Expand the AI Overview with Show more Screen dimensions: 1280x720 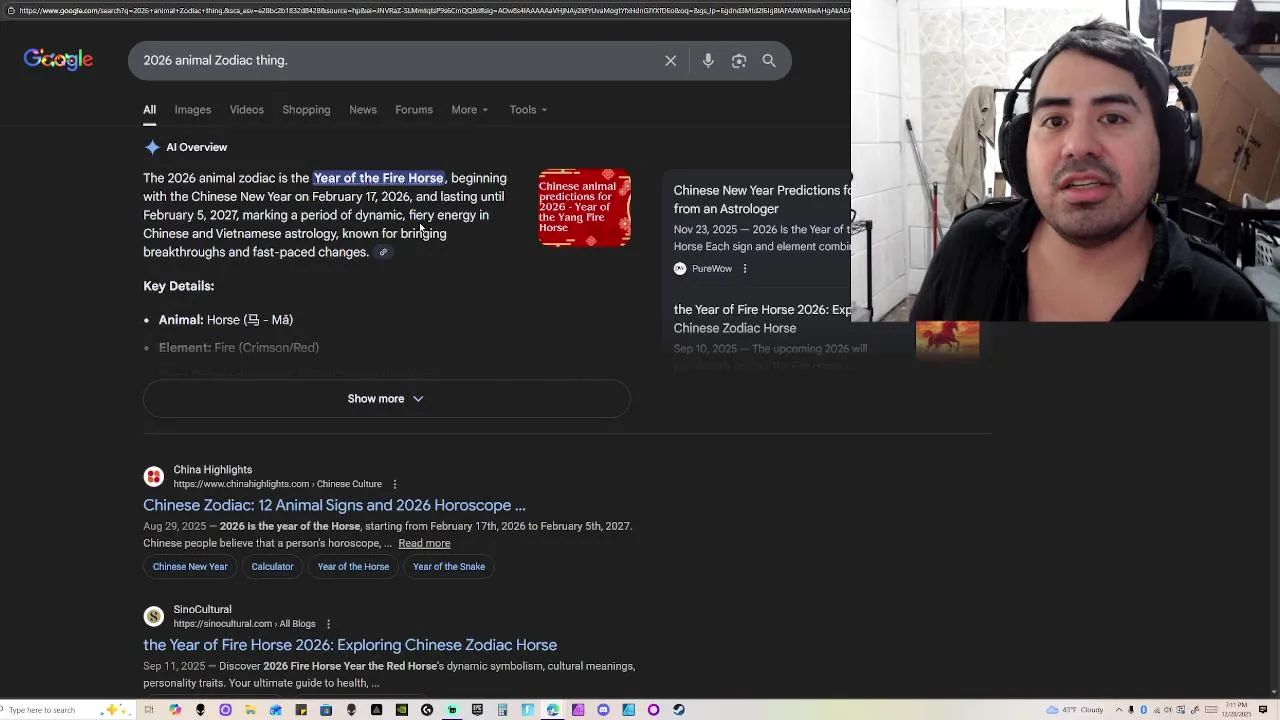pos(386,399)
